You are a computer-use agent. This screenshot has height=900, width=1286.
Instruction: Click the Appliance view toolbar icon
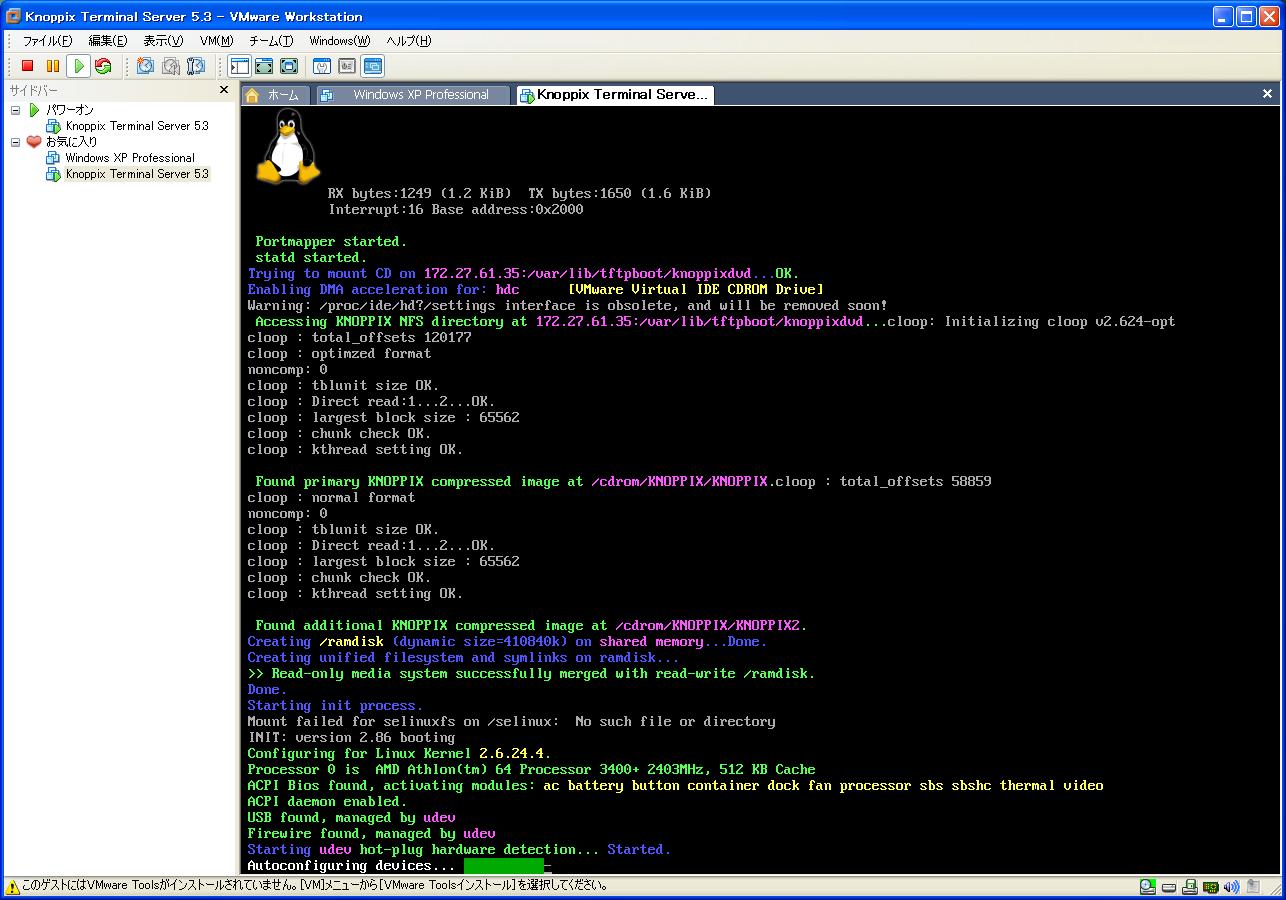[x=347, y=66]
